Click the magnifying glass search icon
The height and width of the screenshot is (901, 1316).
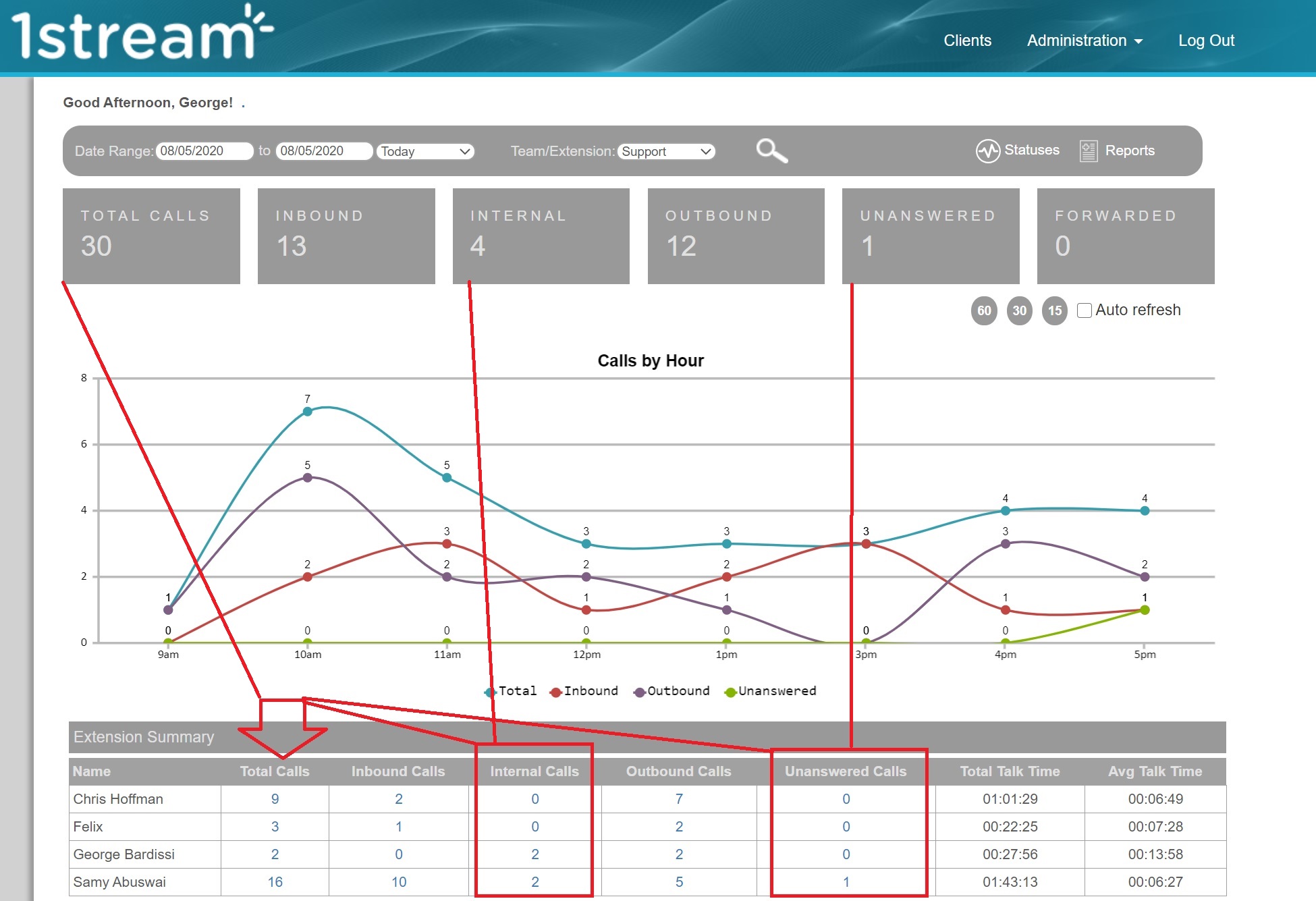772,151
